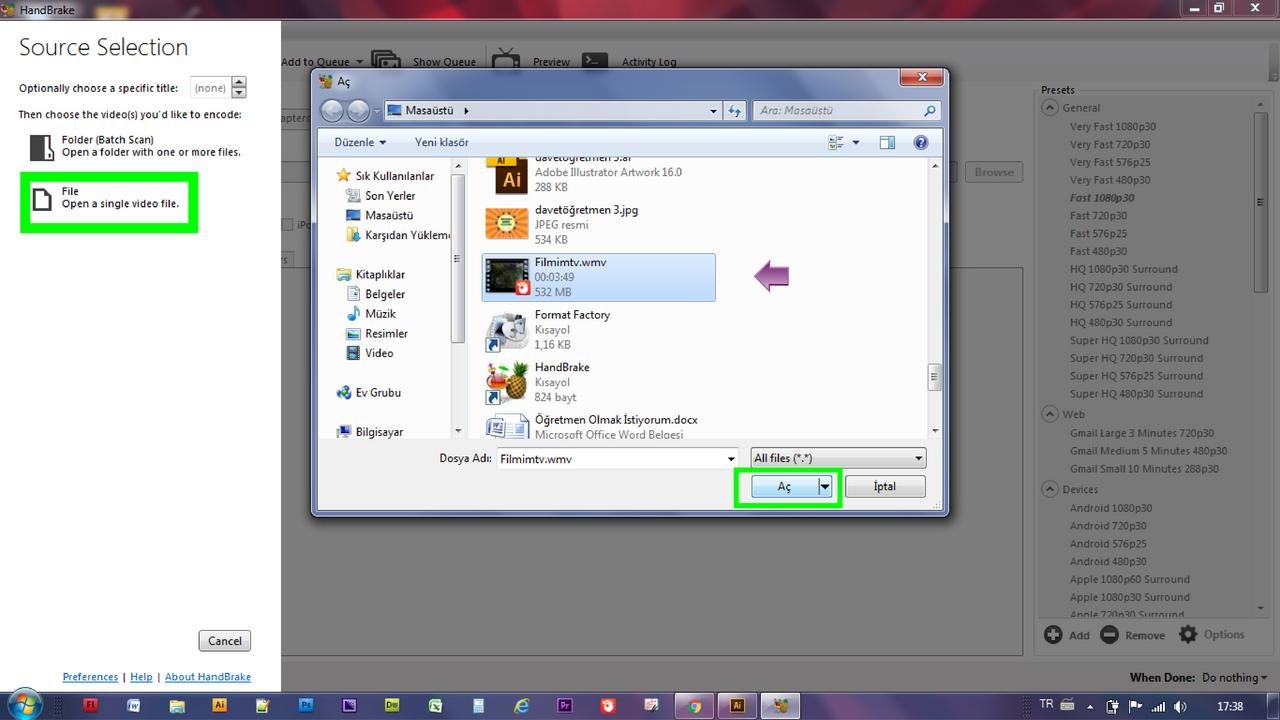Click Cancel in Source Selection panel

225,641
